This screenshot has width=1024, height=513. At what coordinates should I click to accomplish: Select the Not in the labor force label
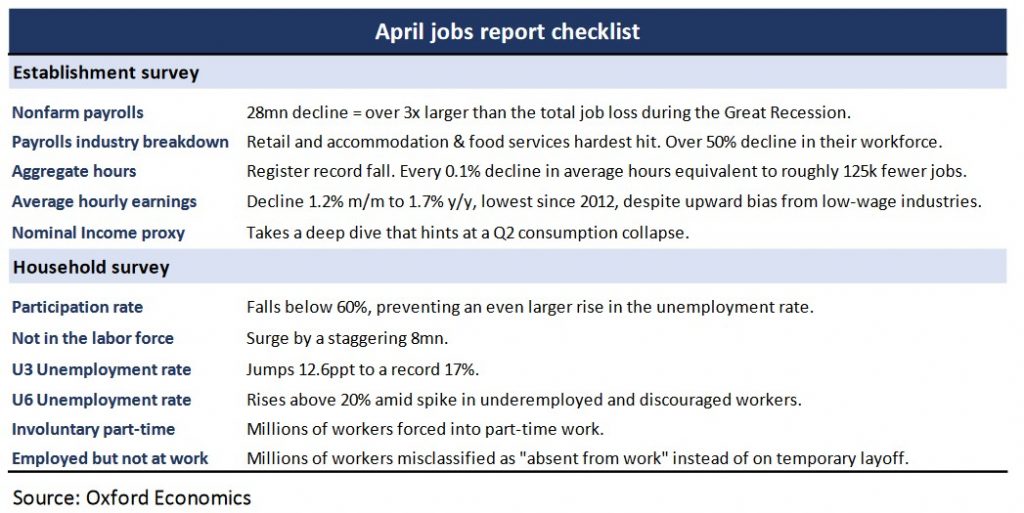[x=93, y=338]
